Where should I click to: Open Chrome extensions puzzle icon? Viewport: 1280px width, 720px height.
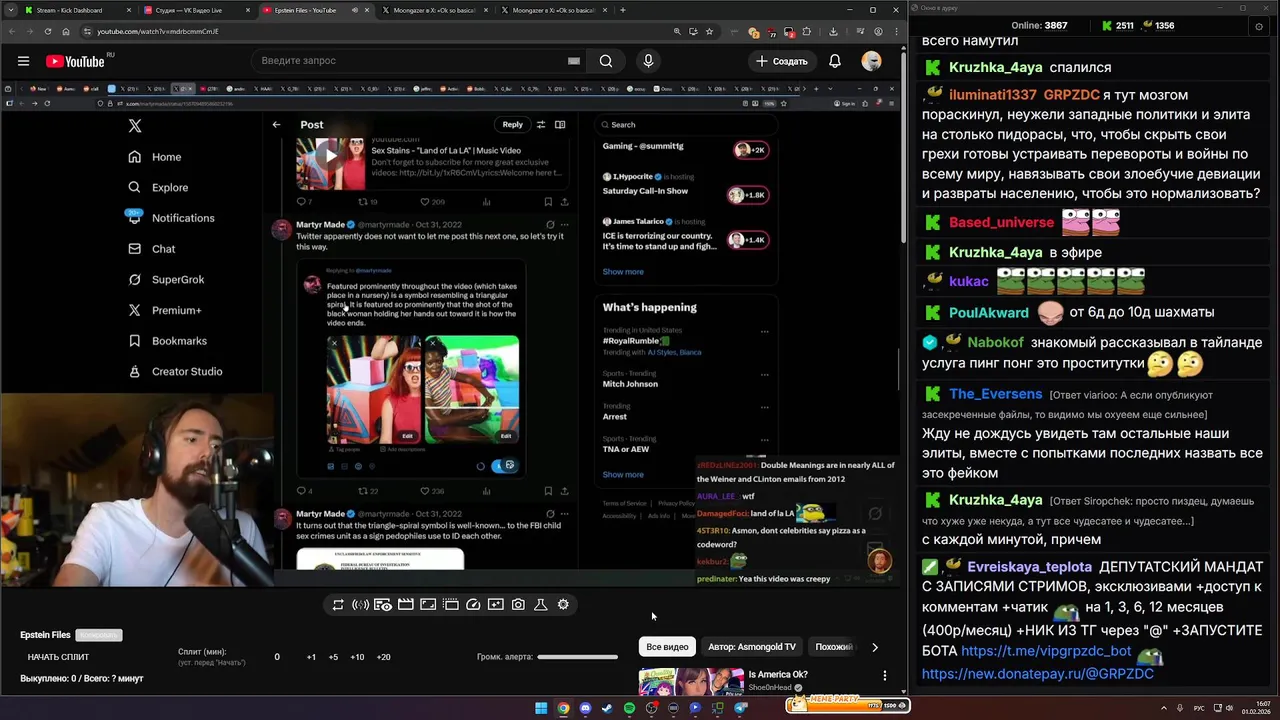[806, 31]
